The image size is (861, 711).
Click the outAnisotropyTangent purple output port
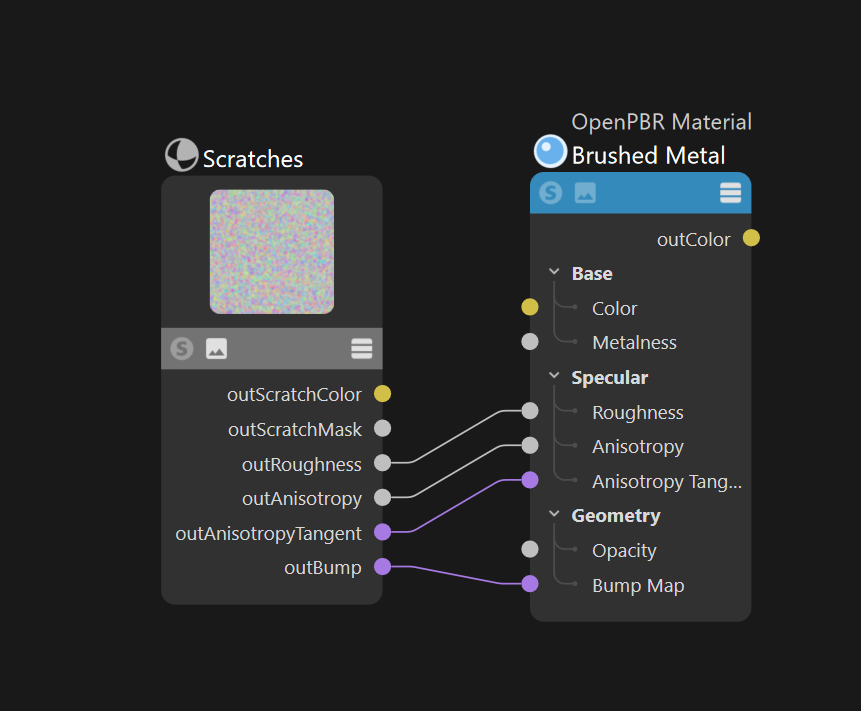coord(382,532)
